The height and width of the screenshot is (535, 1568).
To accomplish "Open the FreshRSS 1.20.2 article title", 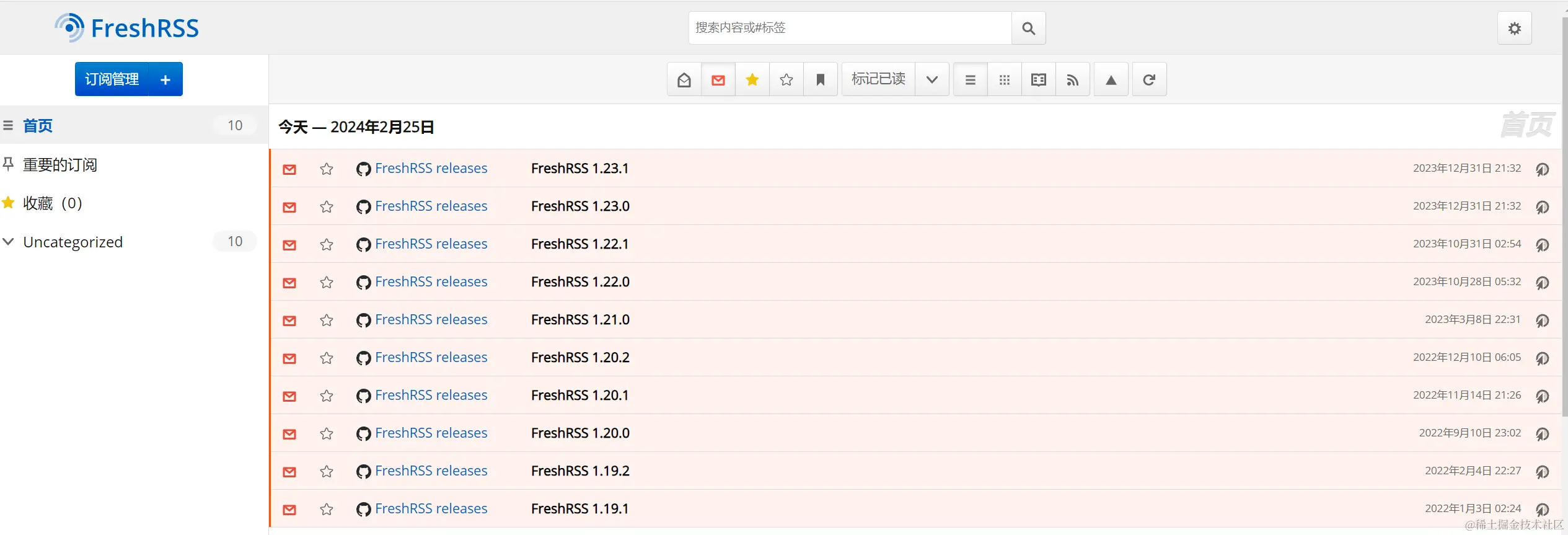I will (580, 358).
